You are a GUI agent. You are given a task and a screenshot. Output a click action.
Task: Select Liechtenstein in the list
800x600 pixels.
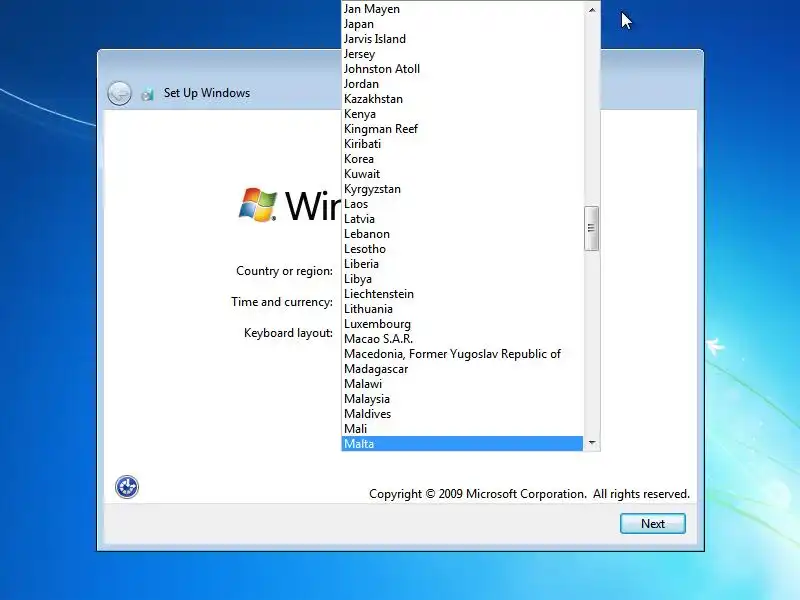tap(462, 294)
